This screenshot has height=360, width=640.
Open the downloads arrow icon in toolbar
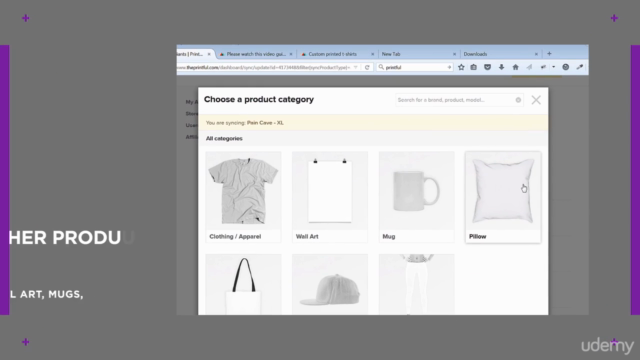pyautogui.click(x=501, y=67)
